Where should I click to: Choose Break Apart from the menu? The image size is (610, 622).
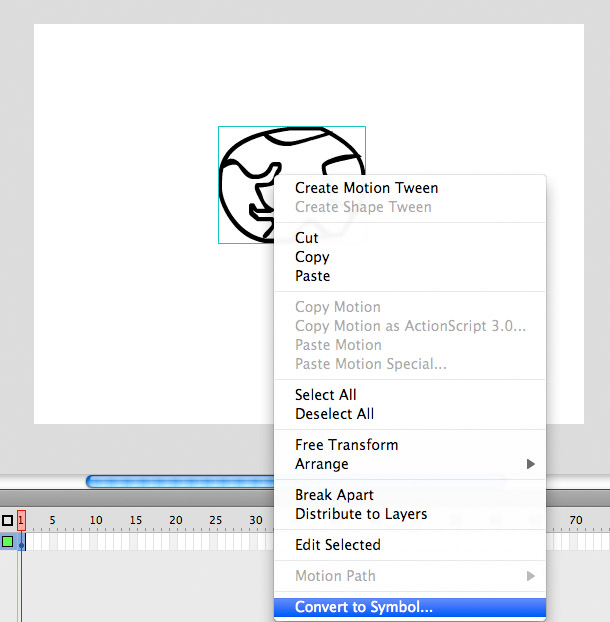click(410, 495)
